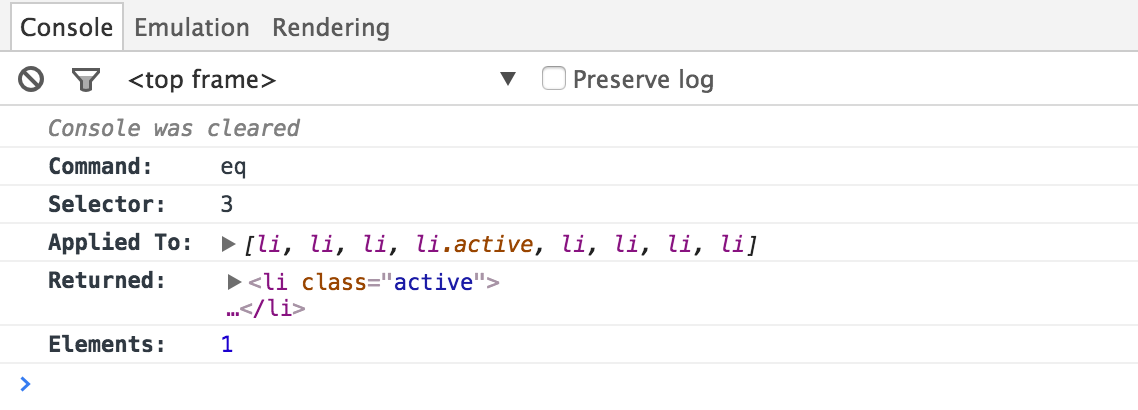Click the Elements value 1
This screenshot has height=410, width=1138.
point(227,345)
